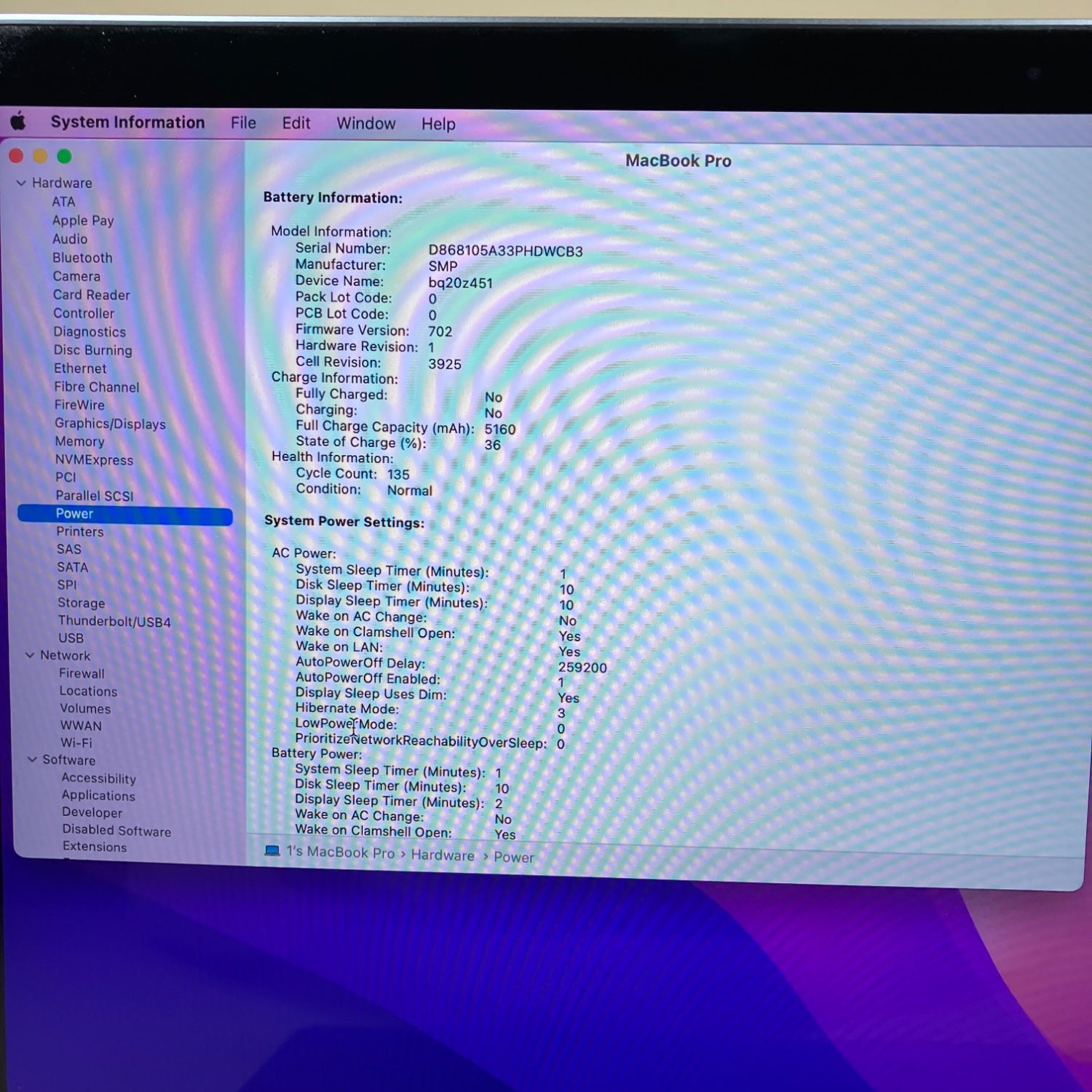This screenshot has width=1092, height=1092.
Task: Open the Help menu
Action: tap(438, 124)
